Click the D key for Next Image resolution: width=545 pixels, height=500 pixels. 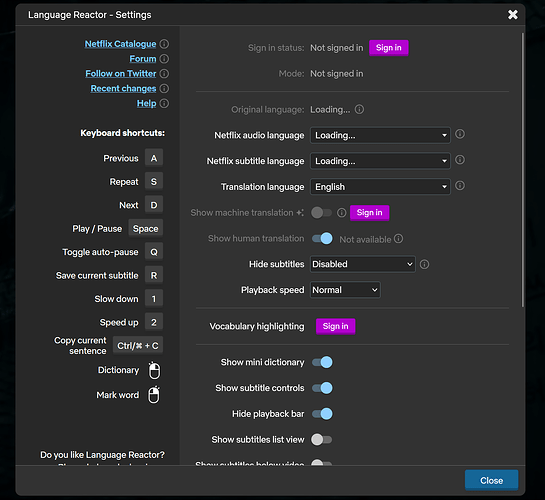pyautogui.click(x=154, y=205)
